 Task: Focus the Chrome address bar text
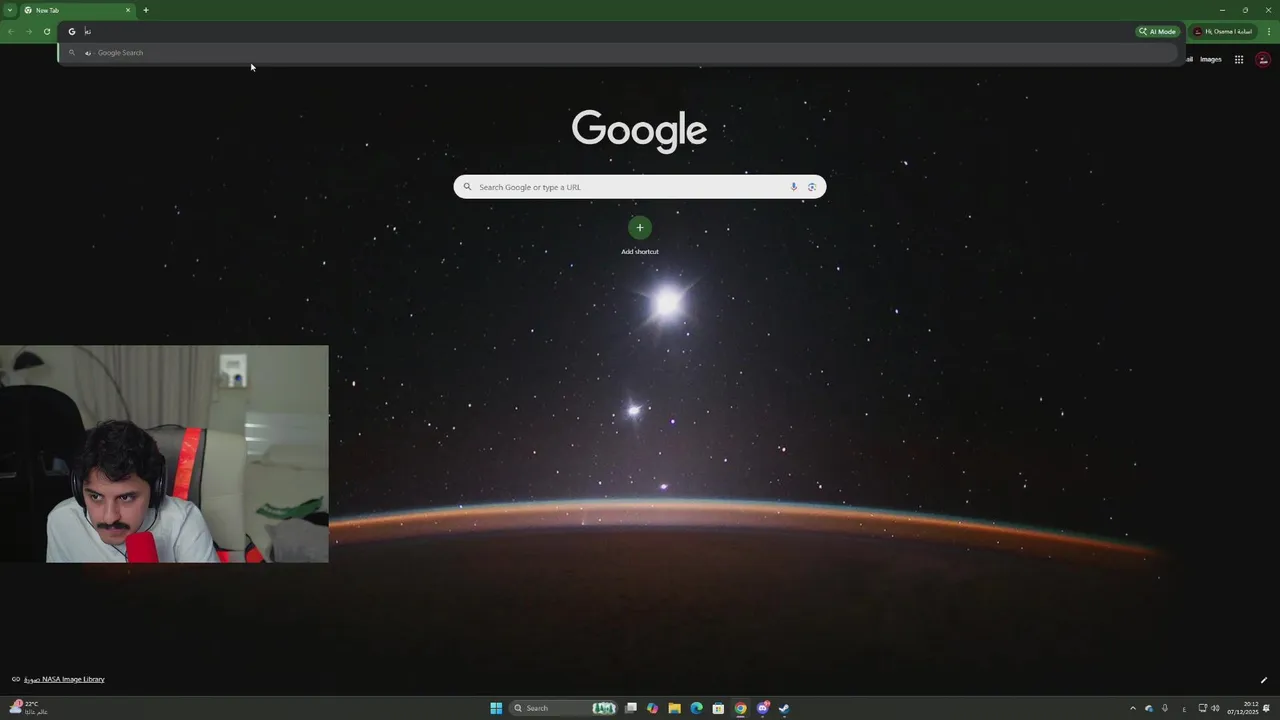coord(600,31)
